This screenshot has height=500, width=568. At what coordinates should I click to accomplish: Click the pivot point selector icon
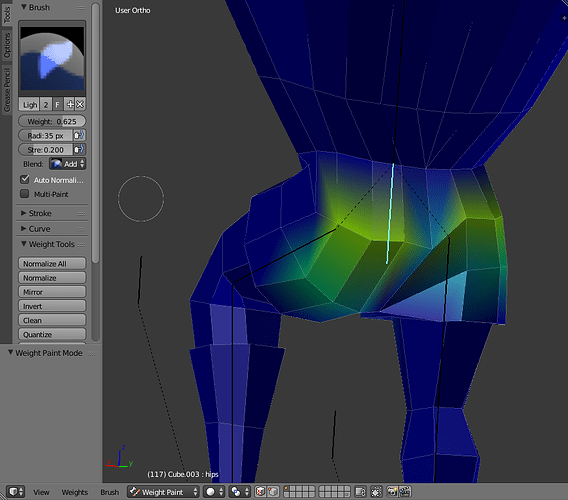click(x=240, y=492)
